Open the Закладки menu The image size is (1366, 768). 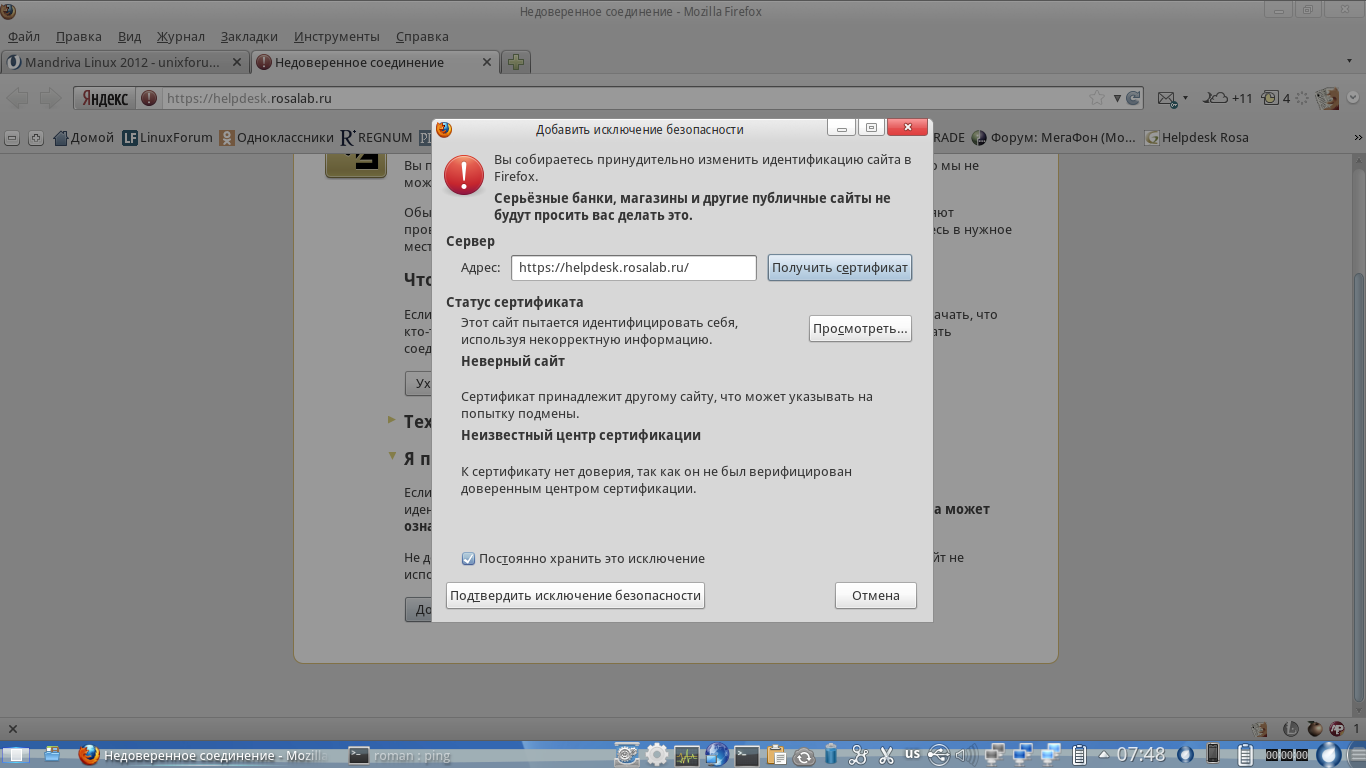(249, 37)
